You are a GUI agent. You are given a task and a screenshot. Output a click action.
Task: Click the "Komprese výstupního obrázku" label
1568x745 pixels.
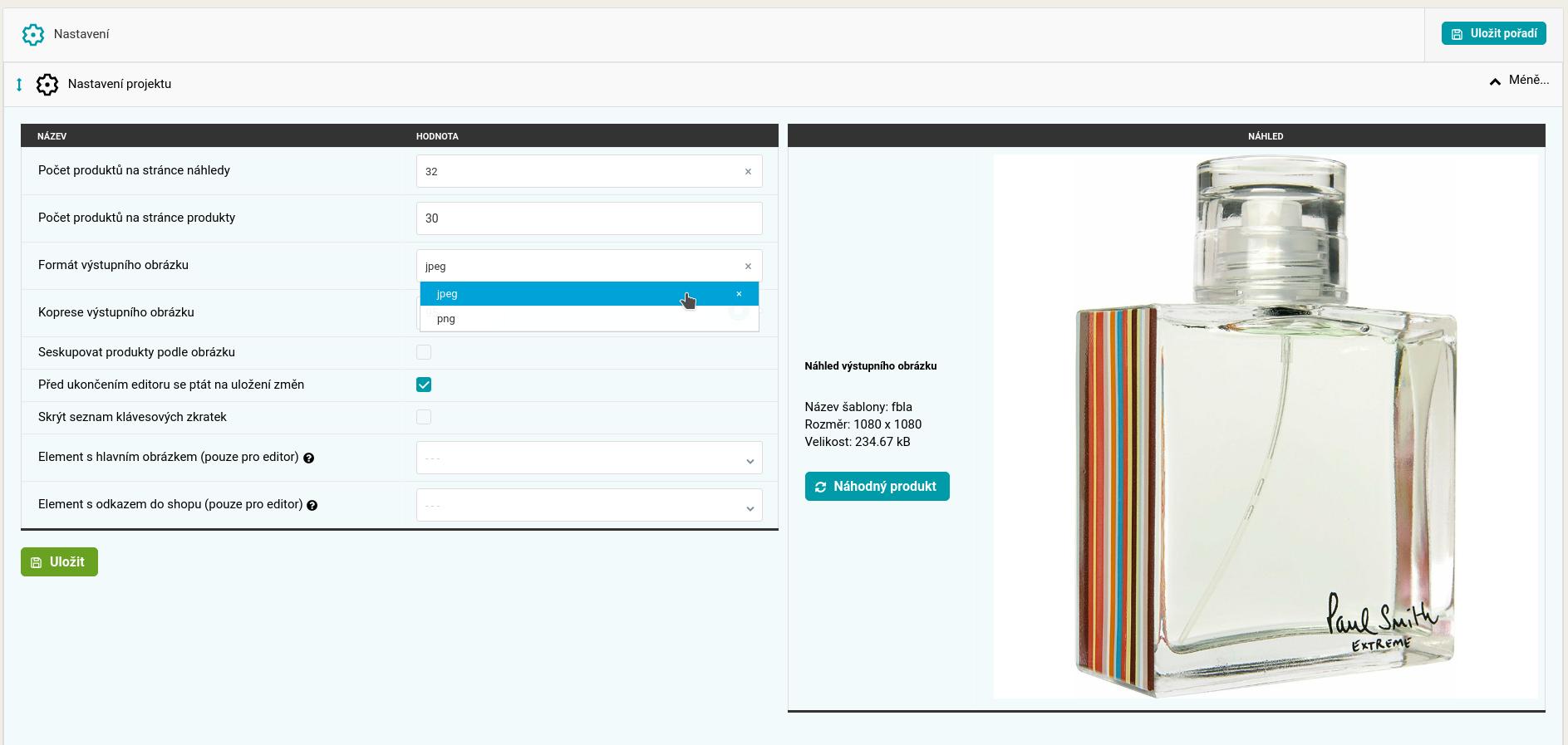pyautogui.click(x=116, y=312)
